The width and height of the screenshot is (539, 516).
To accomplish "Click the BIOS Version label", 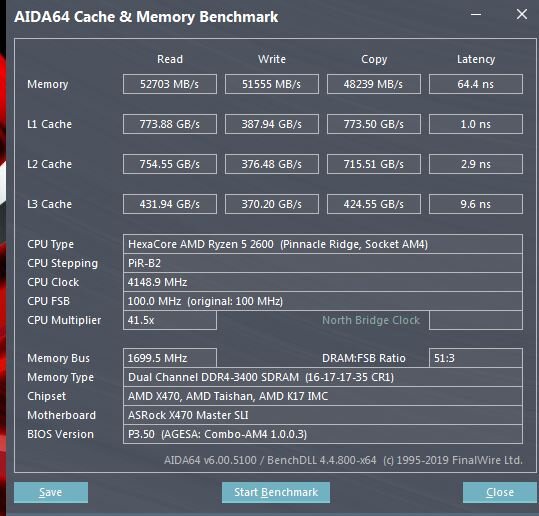I will click(x=60, y=434).
